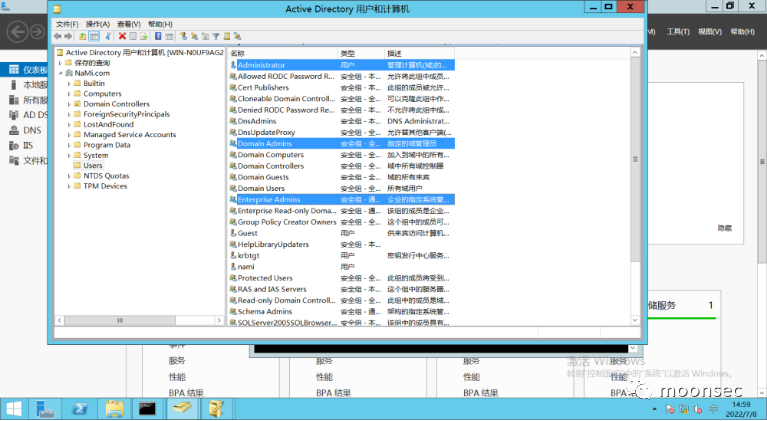This screenshot has height=421, width=767.
Task: Click tree pane horizontal scrollbar right arrow
Action: [x=219, y=320]
